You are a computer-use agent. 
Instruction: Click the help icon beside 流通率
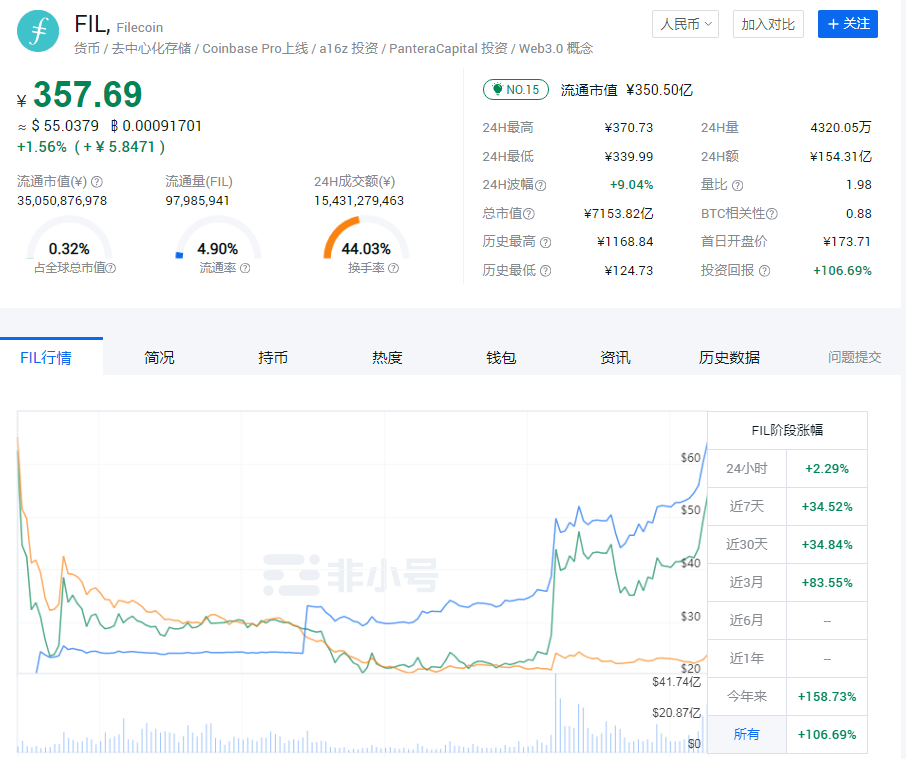[245, 268]
